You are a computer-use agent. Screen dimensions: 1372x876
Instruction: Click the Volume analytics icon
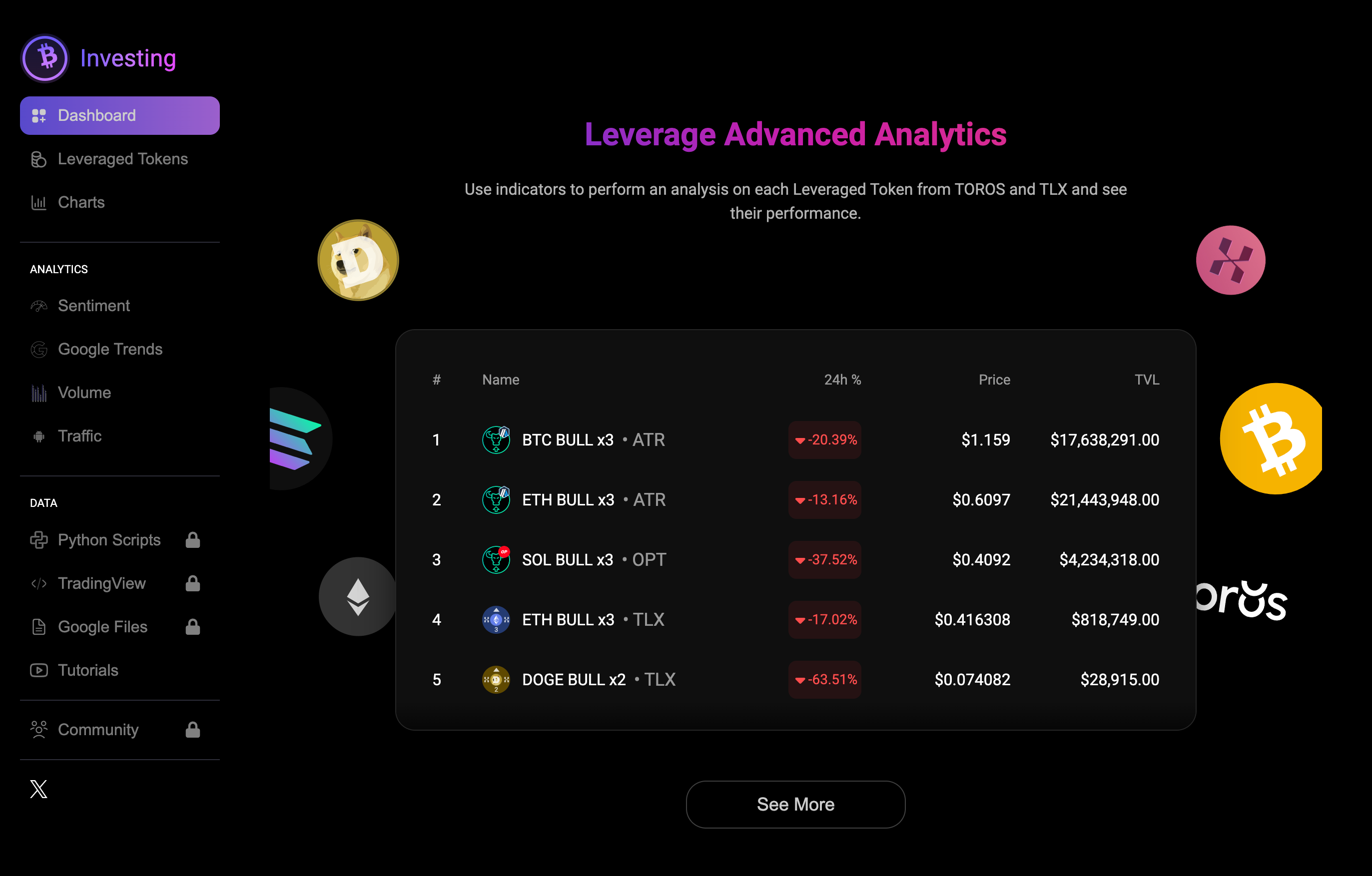point(37,392)
